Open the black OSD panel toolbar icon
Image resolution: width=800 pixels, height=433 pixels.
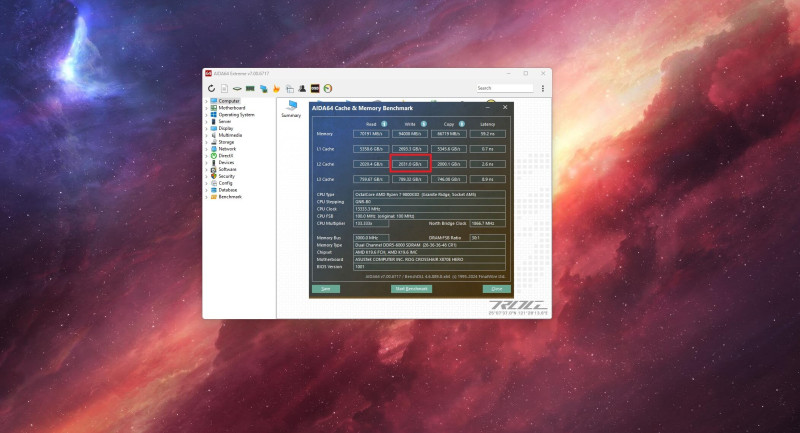(x=315, y=88)
